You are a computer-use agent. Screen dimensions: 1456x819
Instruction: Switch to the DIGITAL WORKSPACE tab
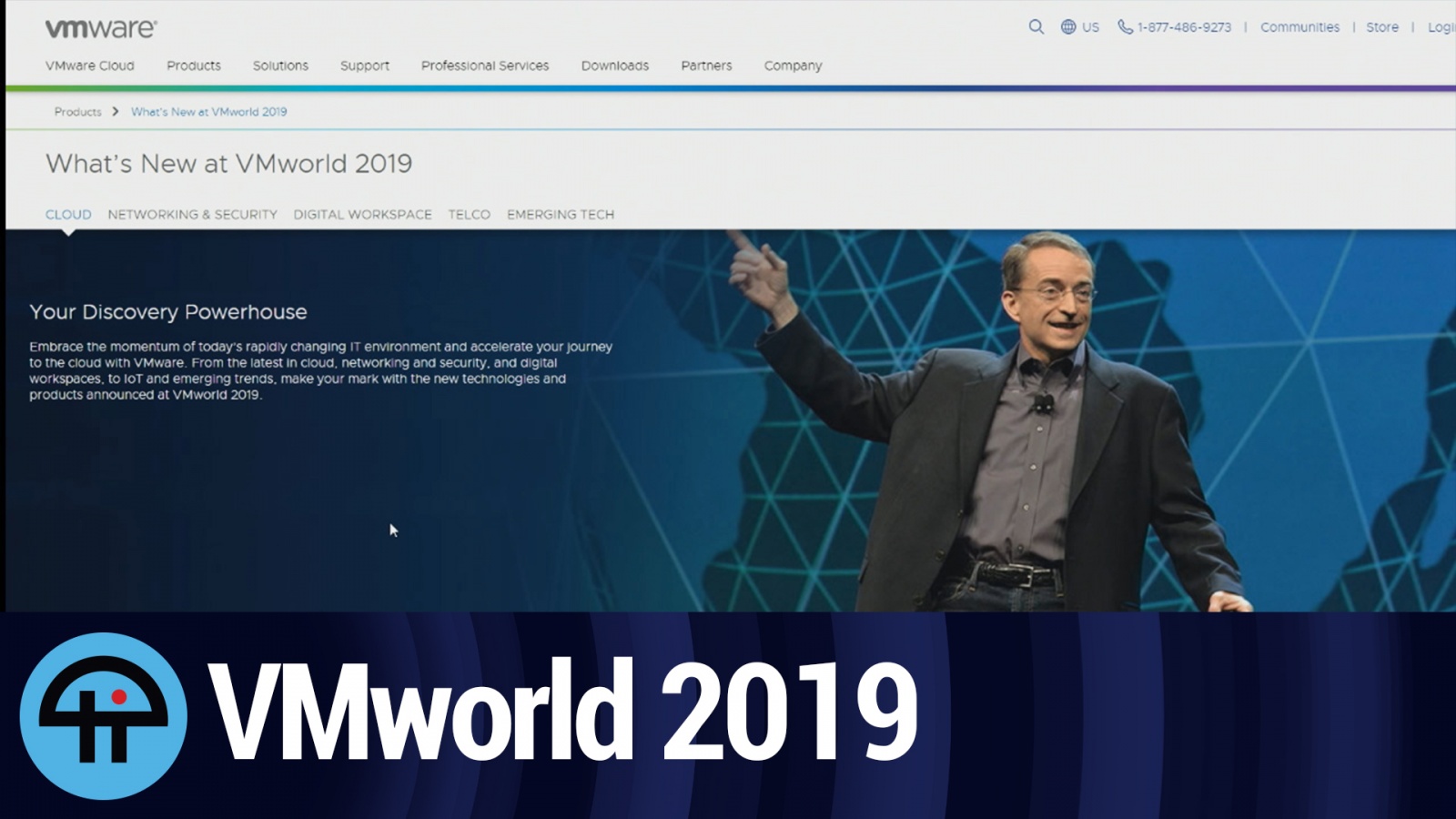(x=362, y=215)
